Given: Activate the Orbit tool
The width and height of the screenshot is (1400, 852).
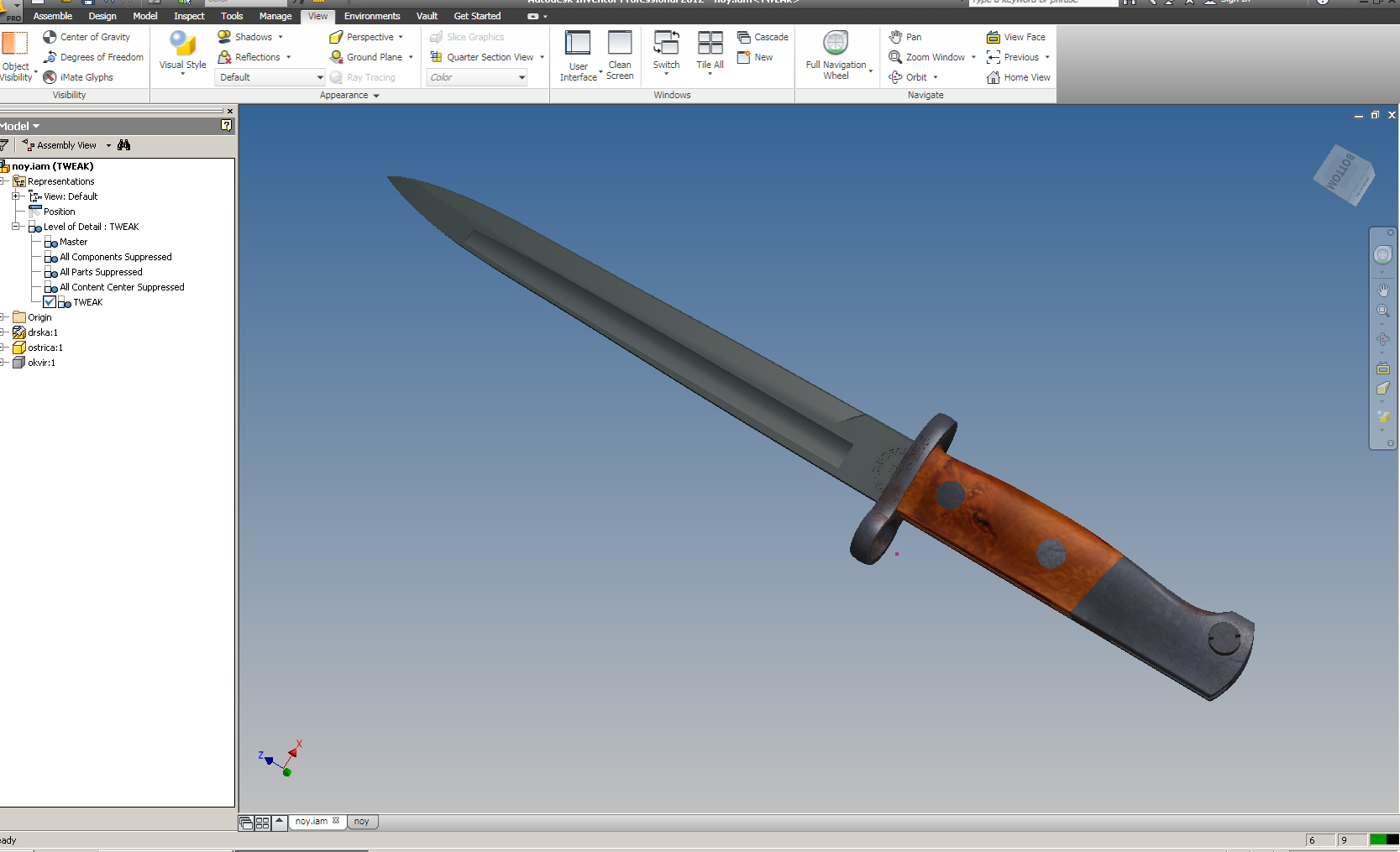Looking at the screenshot, I should pyautogui.click(x=908, y=77).
